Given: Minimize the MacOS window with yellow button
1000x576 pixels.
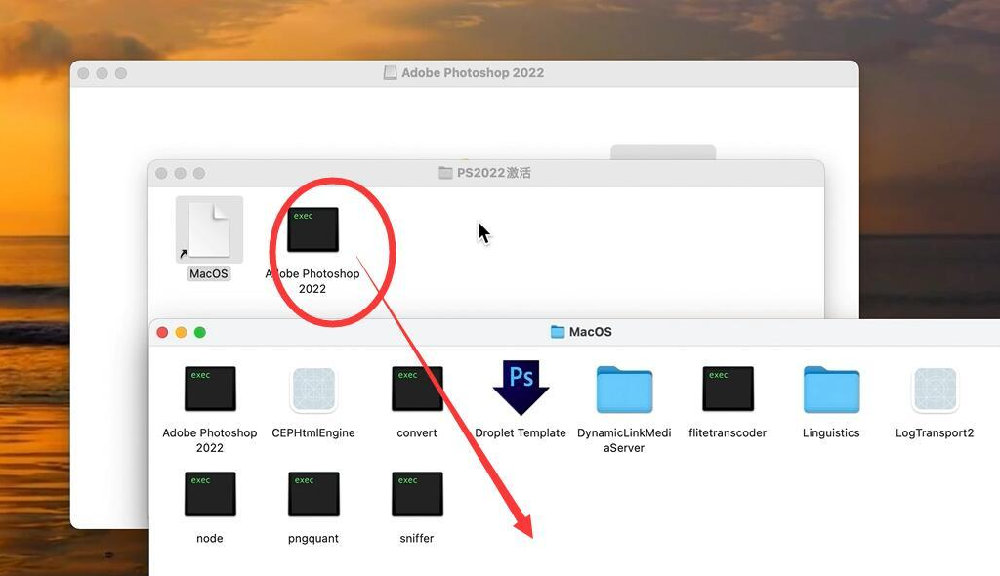Looking at the screenshot, I should point(181,332).
